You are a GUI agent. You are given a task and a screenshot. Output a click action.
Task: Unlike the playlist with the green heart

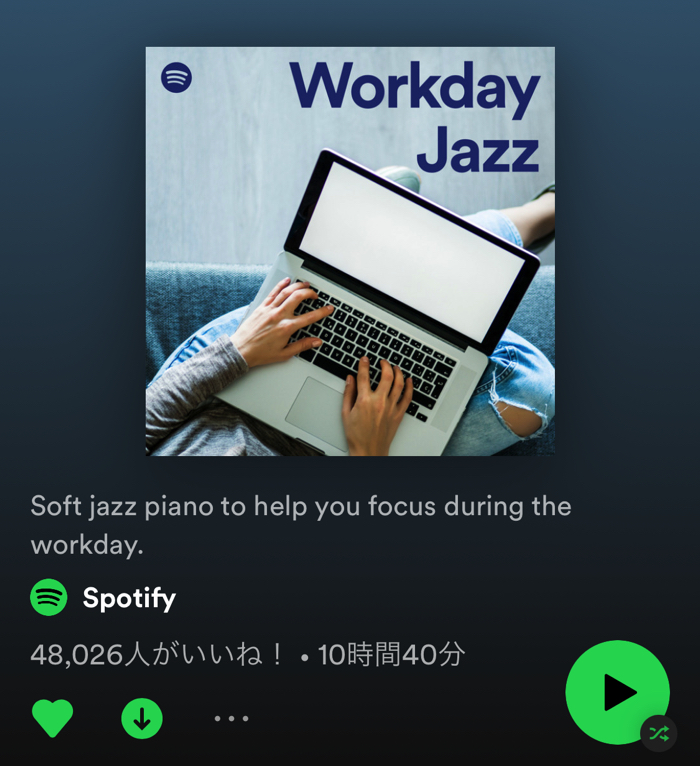tap(52, 718)
